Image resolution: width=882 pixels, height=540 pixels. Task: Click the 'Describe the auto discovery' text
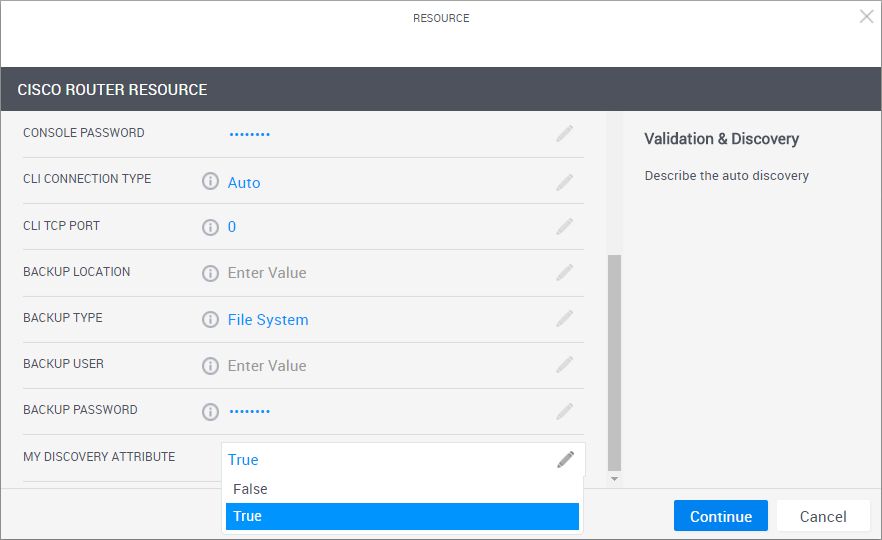(727, 176)
